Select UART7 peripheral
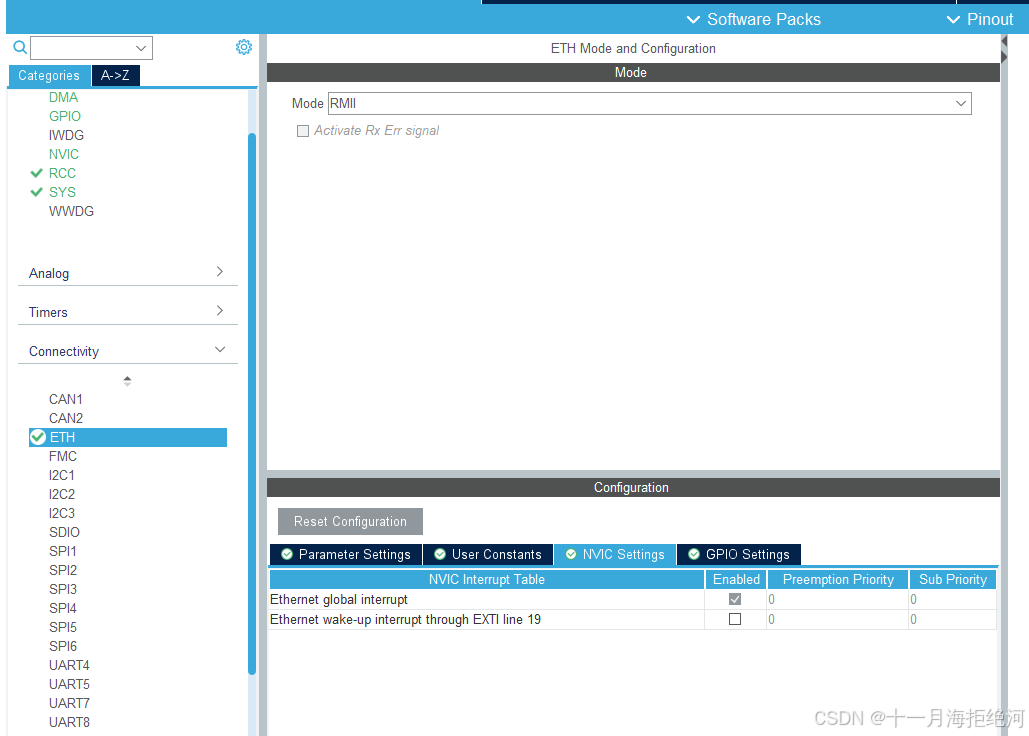Viewport: 1029px width, 736px height. coord(69,703)
